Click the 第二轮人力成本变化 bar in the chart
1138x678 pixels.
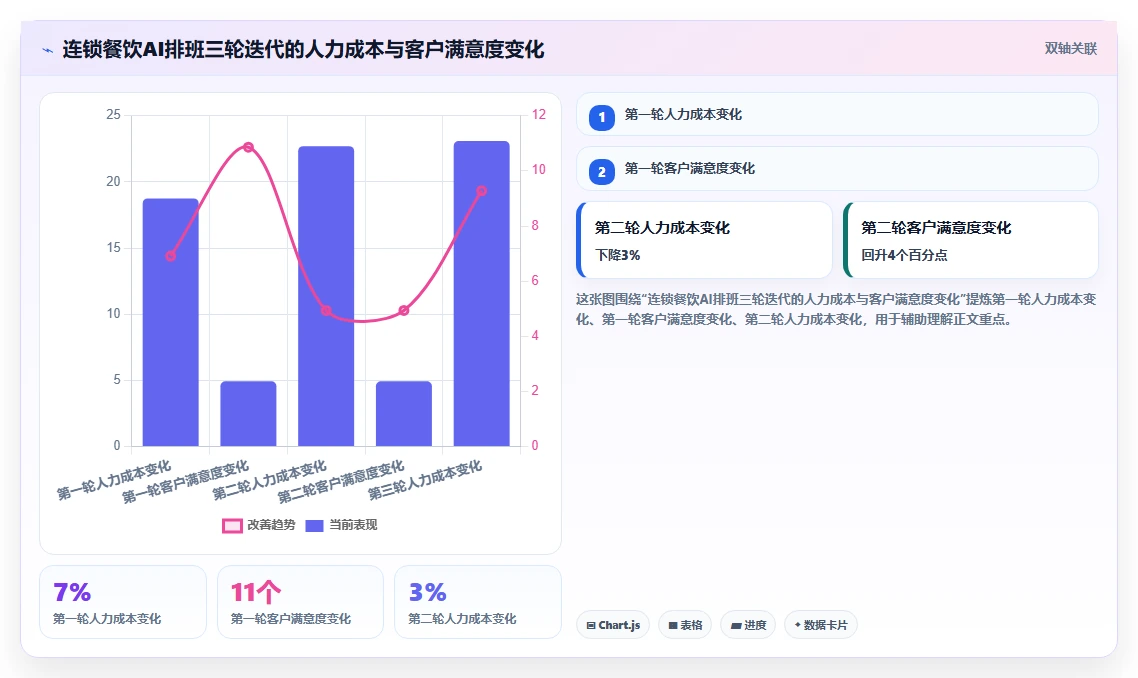click(x=326, y=296)
